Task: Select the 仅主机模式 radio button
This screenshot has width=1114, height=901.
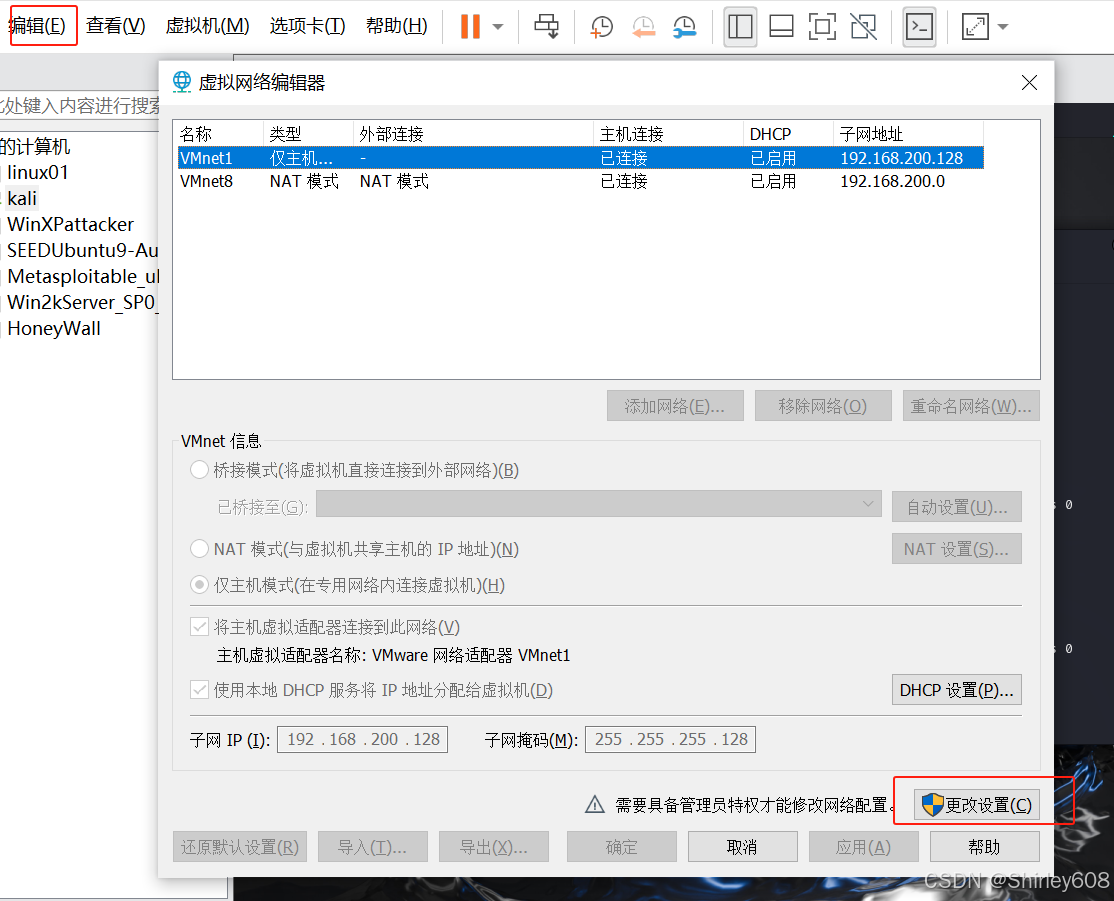Action: 200,585
